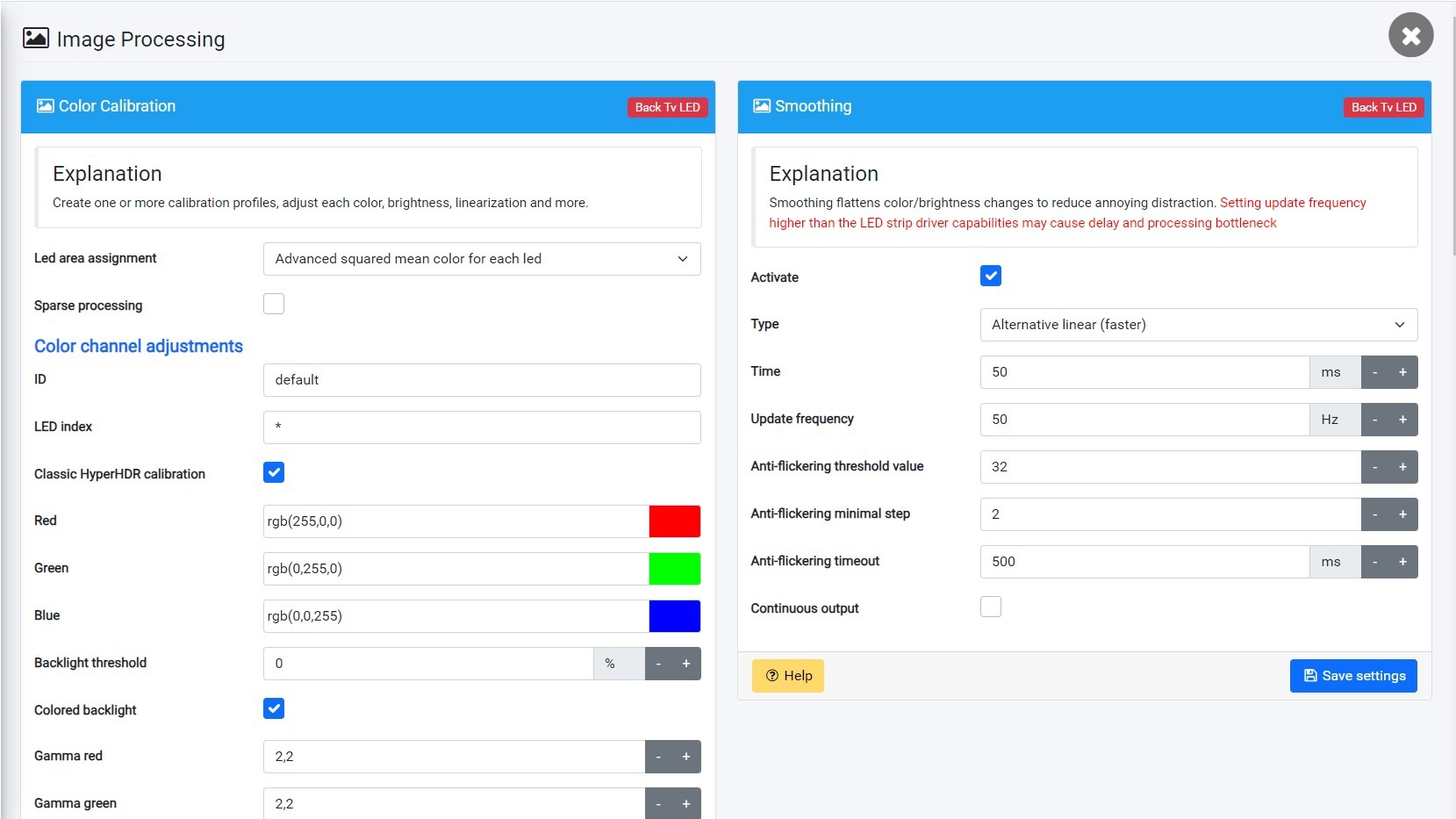1456x819 pixels.
Task: Increase Backlight threshold percentage
Action: point(686,664)
